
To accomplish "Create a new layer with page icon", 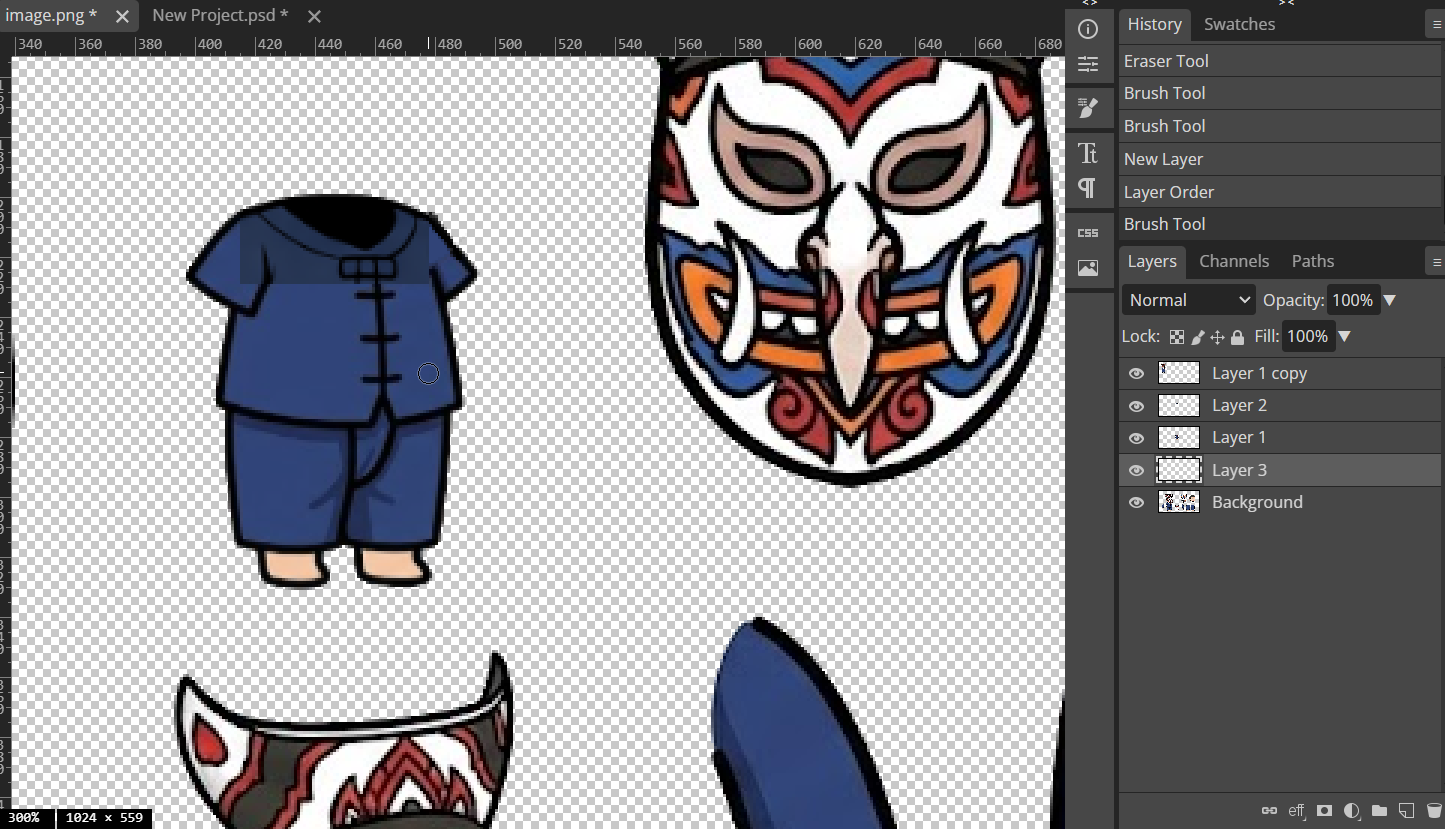I will (x=1406, y=810).
